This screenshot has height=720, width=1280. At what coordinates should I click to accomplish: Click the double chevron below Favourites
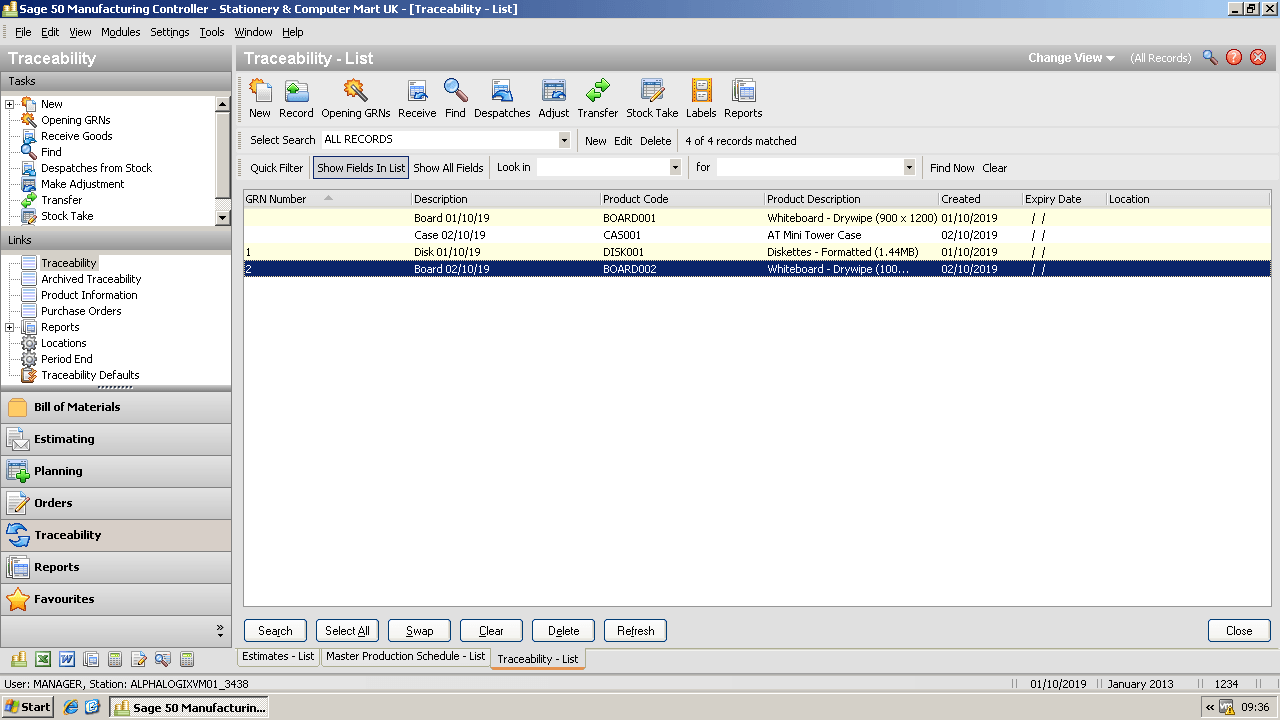click(220, 630)
